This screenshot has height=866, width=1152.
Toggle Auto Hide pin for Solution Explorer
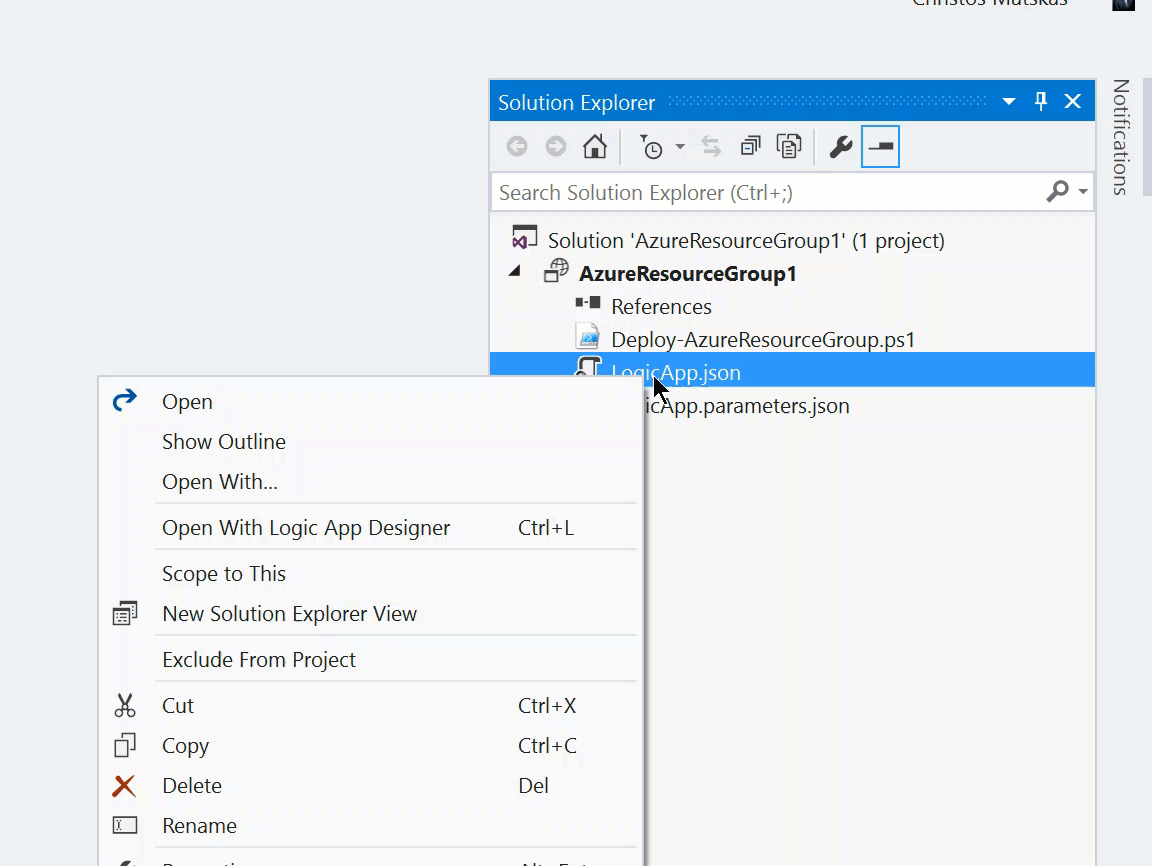1041,101
